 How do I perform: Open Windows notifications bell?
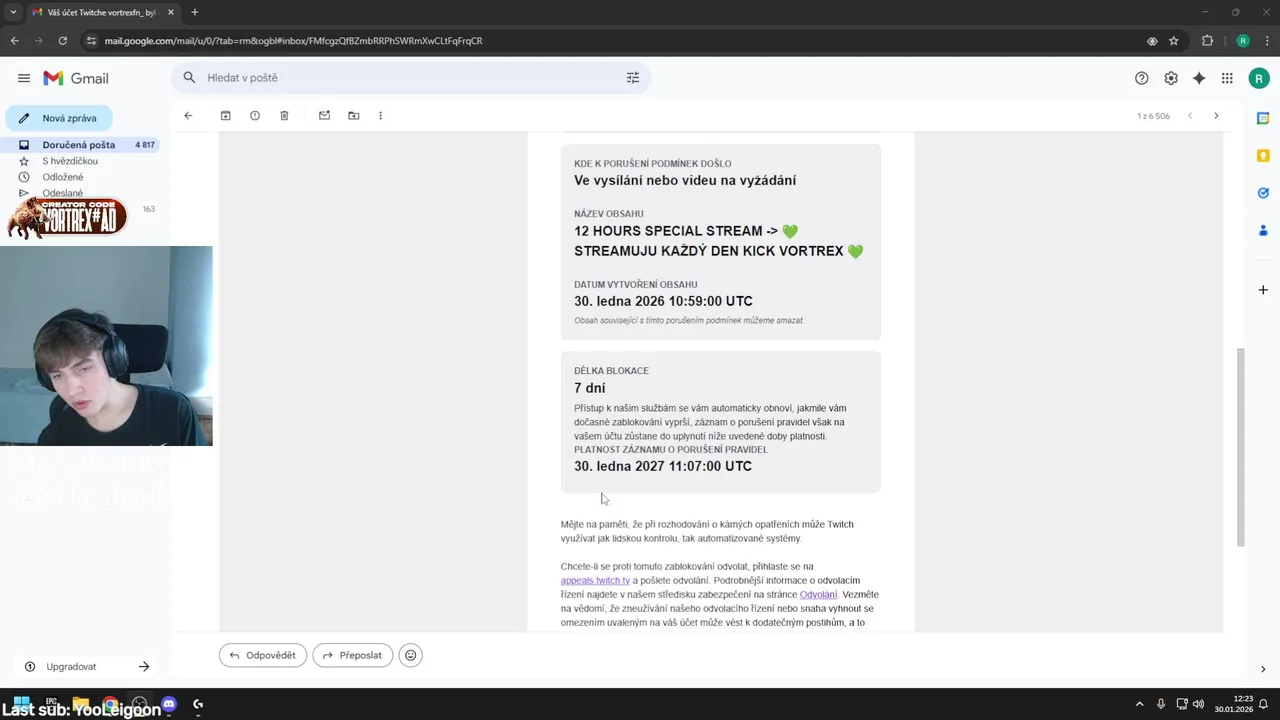[1264, 704]
